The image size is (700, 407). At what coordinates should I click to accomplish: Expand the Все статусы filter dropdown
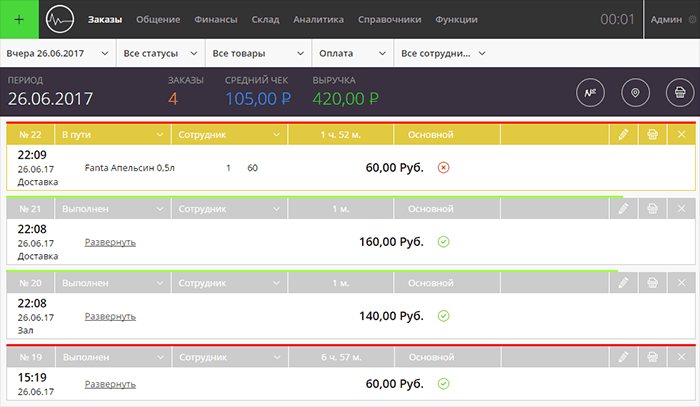click(x=159, y=53)
